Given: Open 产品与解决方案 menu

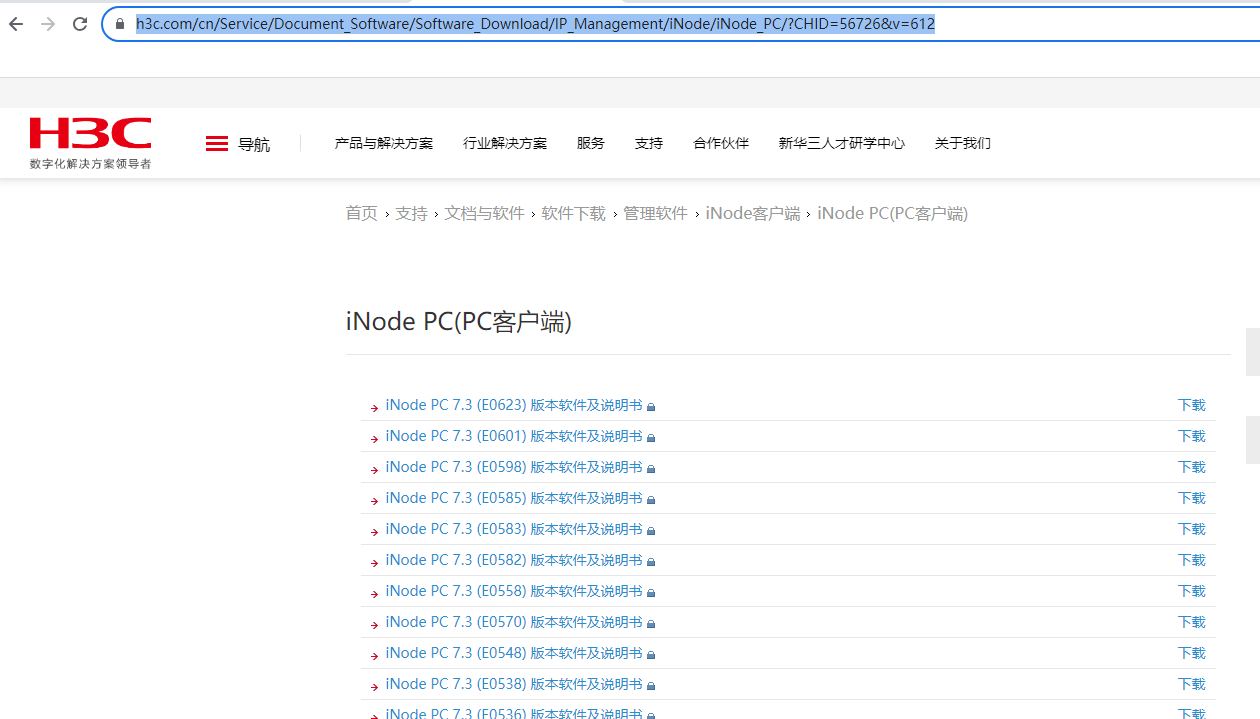Looking at the screenshot, I should point(384,143).
